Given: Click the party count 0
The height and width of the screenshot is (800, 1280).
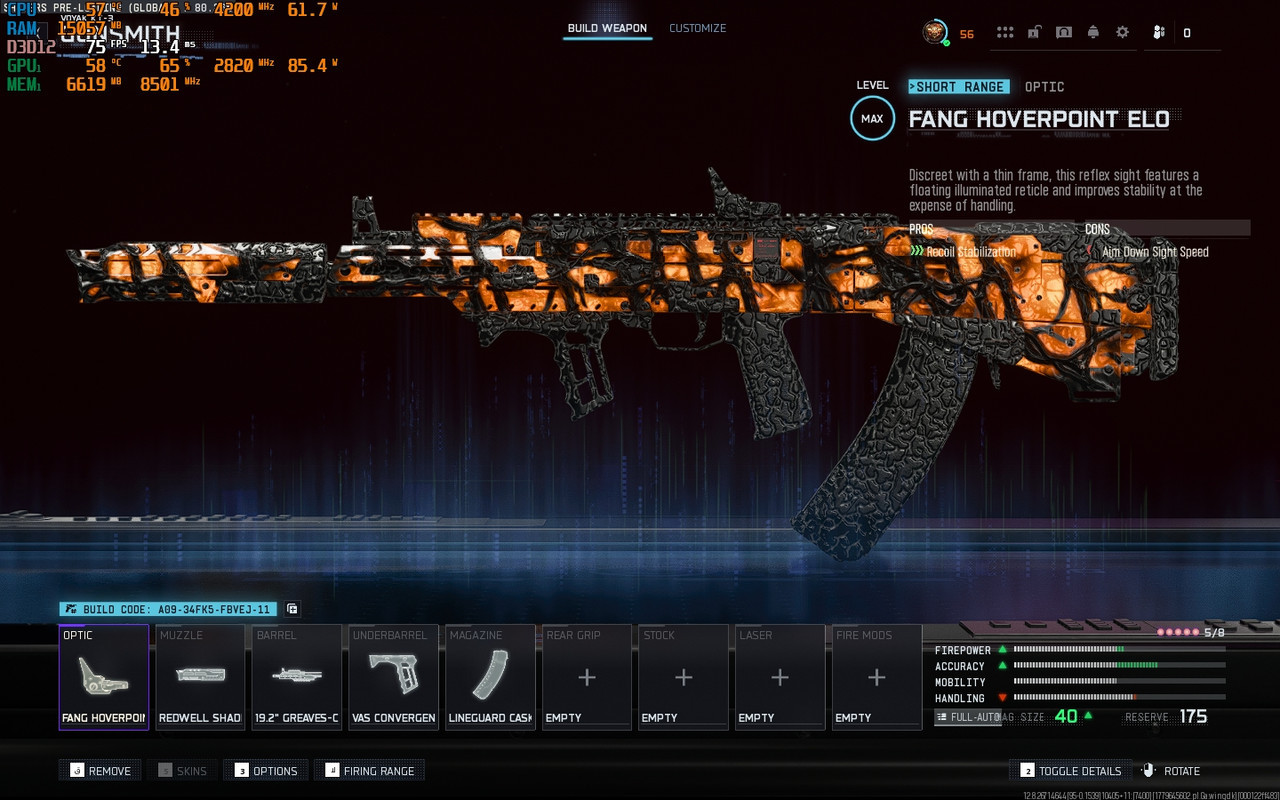Looking at the screenshot, I should pos(1187,33).
